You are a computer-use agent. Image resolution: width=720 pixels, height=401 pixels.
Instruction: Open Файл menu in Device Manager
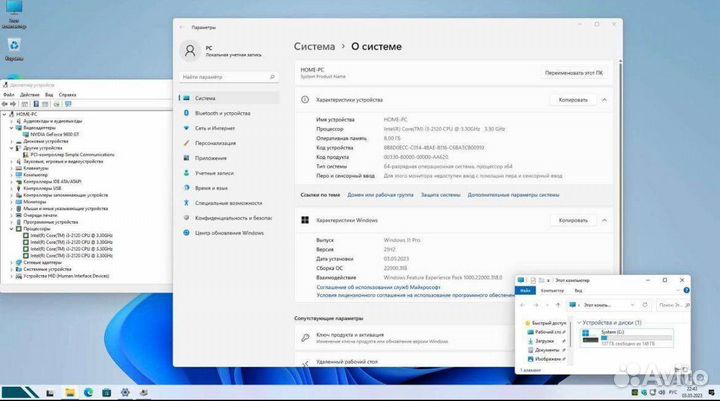9,95
